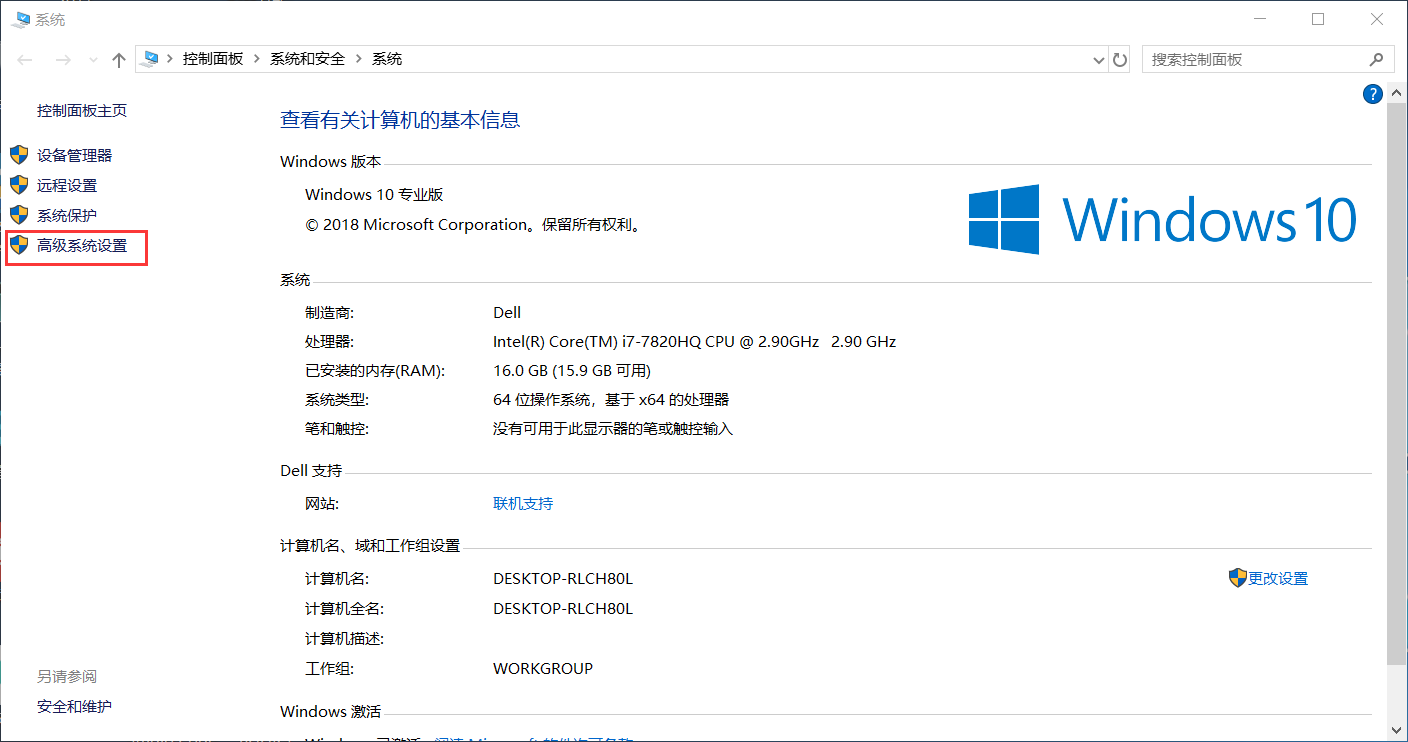Click the full computer name beside 计算机全名
The height and width of the screenshot is (742, 1408).
point(563,608)
